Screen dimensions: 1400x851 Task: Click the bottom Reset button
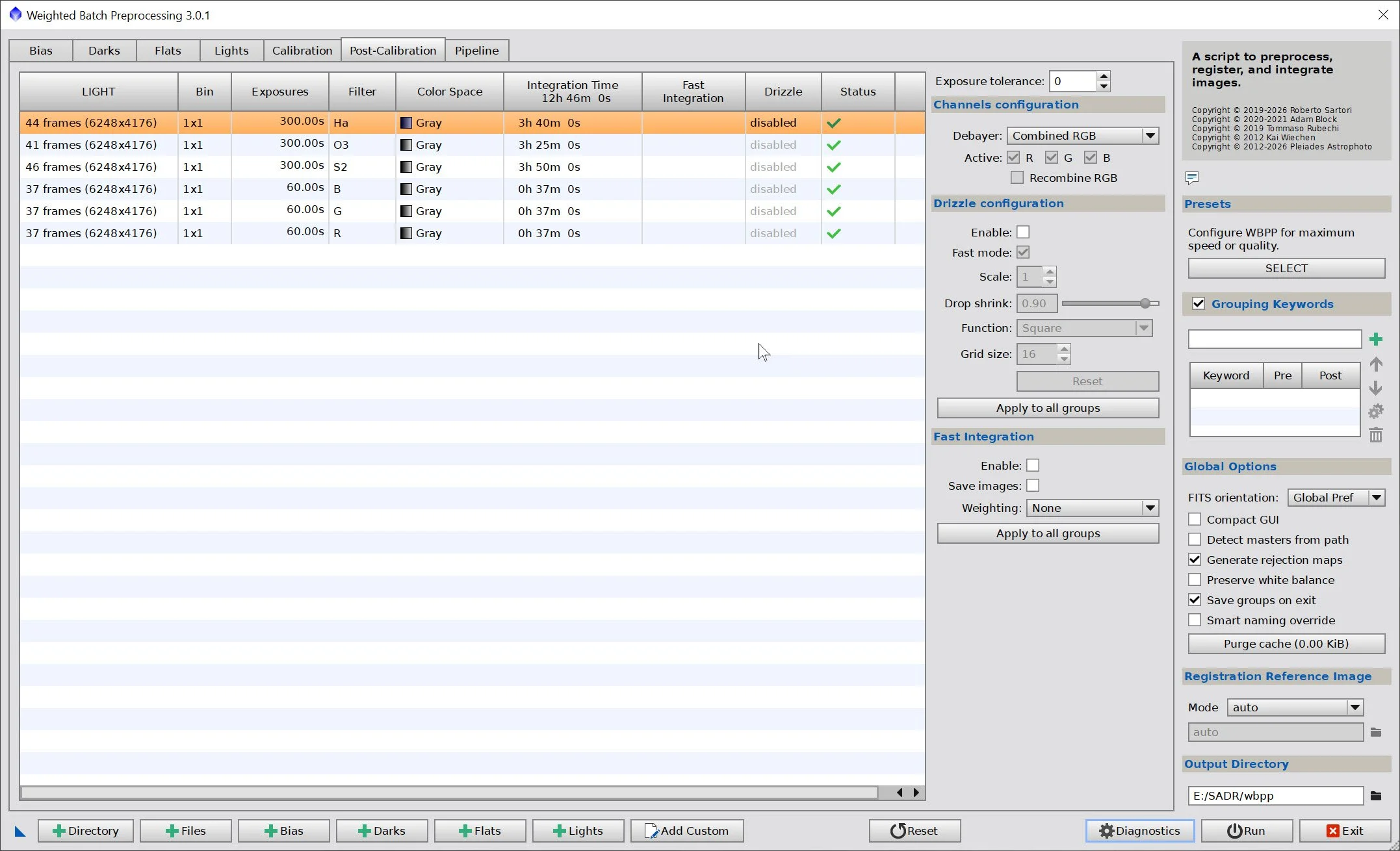click(915, 831)
